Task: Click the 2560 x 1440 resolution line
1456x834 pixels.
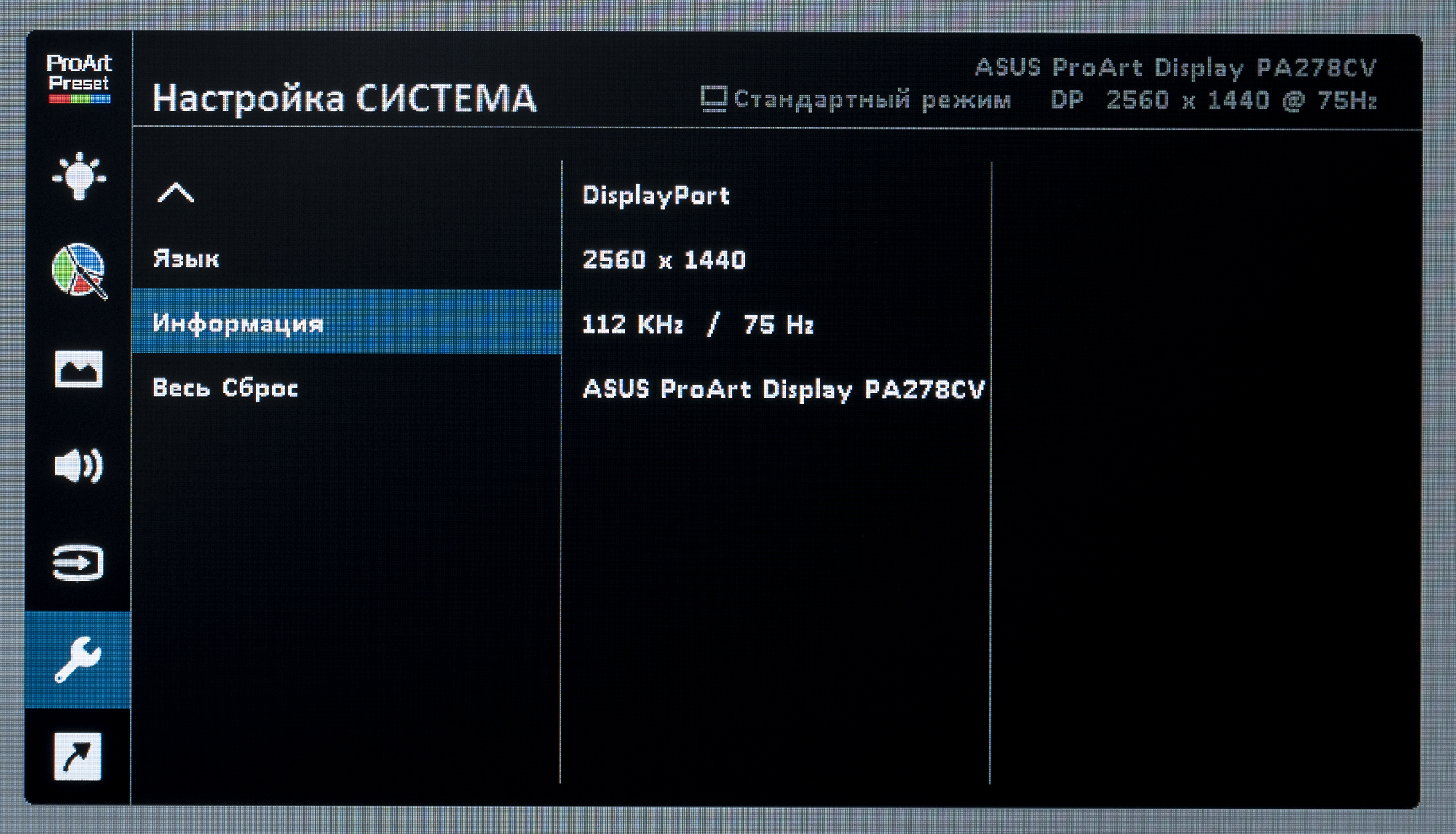Action: 664,260
